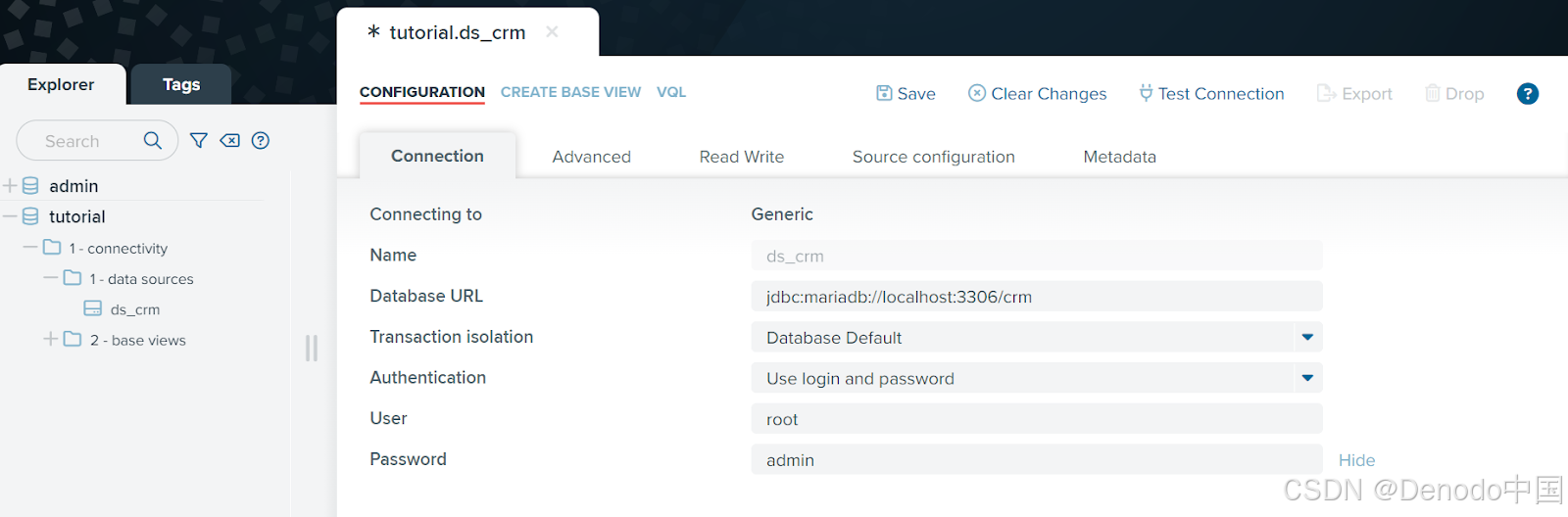The height and width of the screenshot is (517, 1568).
Task: Select the 'ds_crm' tree item label
Action: [x=135, y=309]
